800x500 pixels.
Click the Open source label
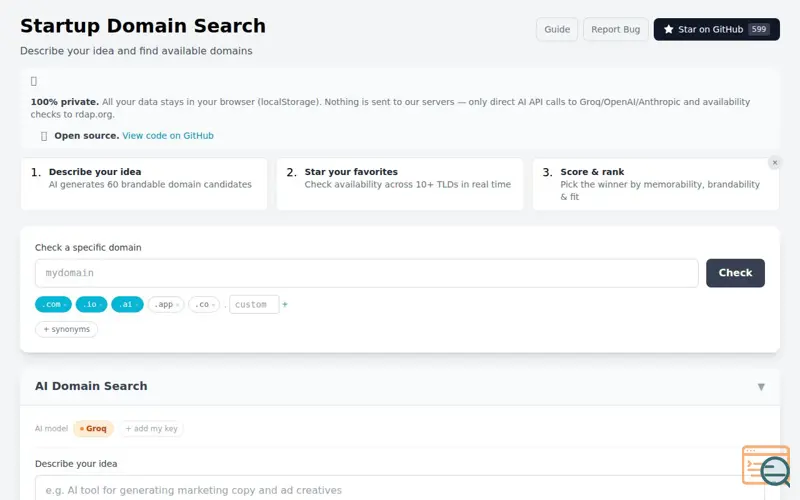(87, 136)
